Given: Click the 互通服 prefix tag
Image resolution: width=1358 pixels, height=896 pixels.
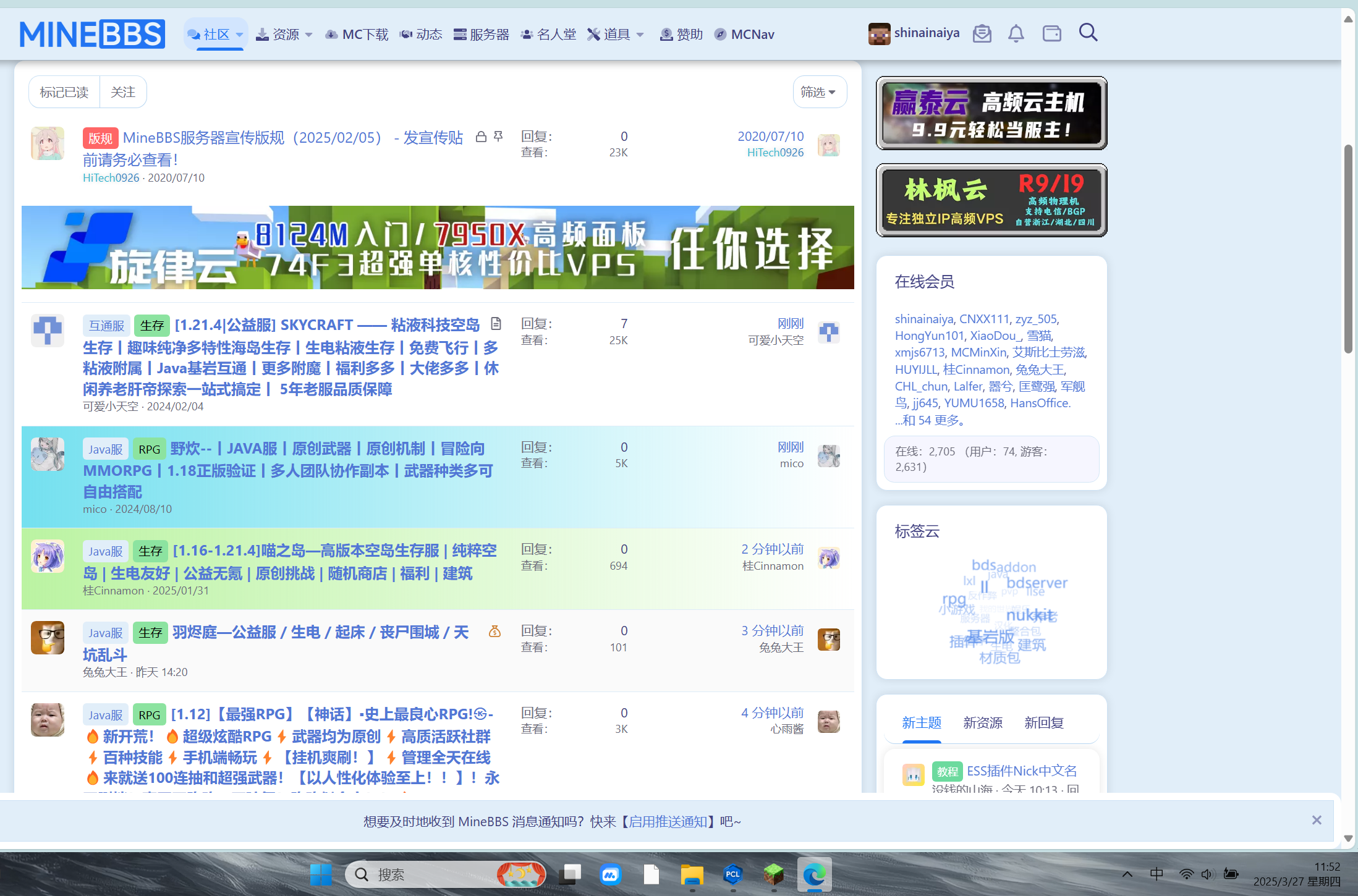Looking at the screenshot, I should (x=106, y=326).
